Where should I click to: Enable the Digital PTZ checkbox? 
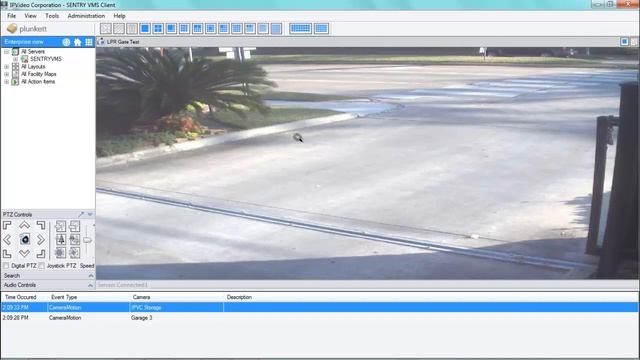click(x=6, y=266)
